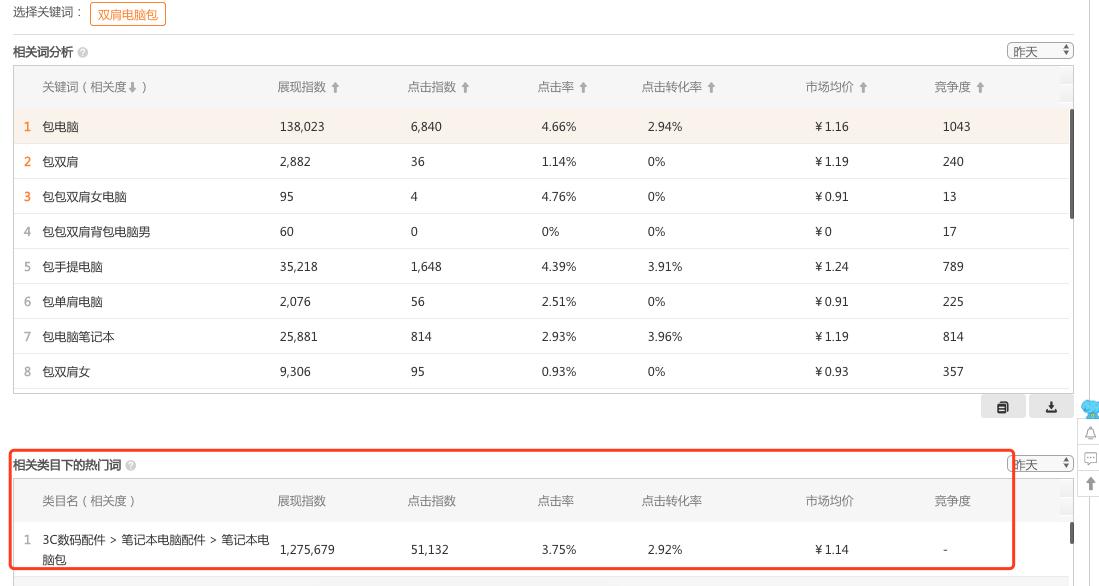Toggle sort on 点击指数 column arrow

(465, 88)
